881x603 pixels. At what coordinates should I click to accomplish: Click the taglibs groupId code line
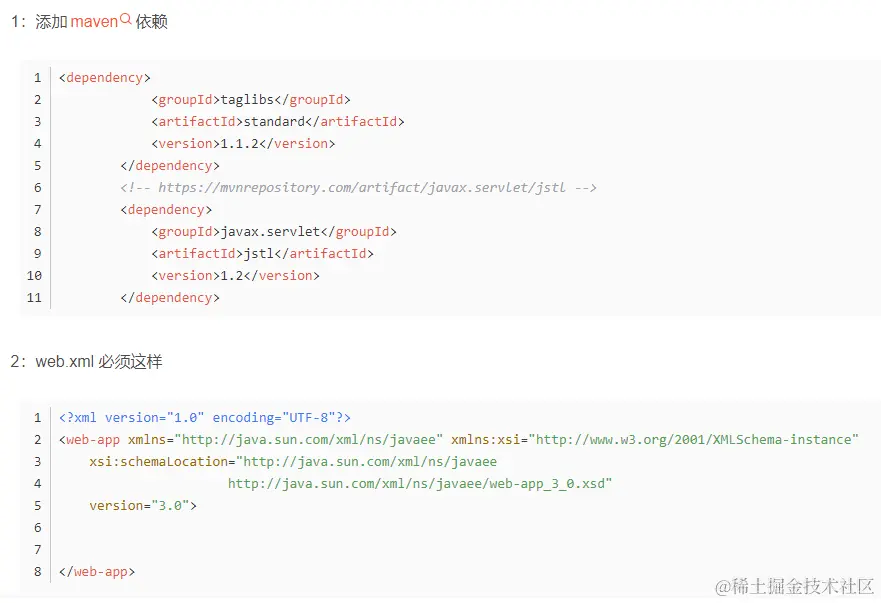pos(251,100)
